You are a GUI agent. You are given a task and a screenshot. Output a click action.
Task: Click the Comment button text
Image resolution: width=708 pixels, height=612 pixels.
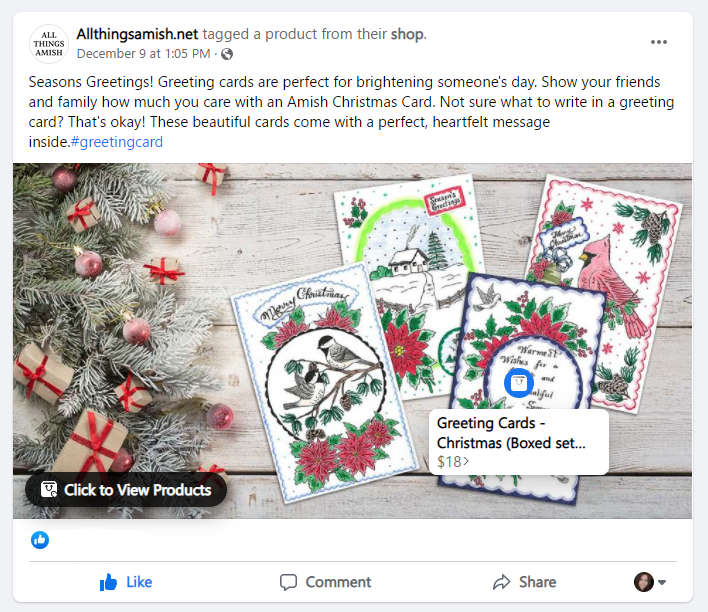tap(338, 582)
